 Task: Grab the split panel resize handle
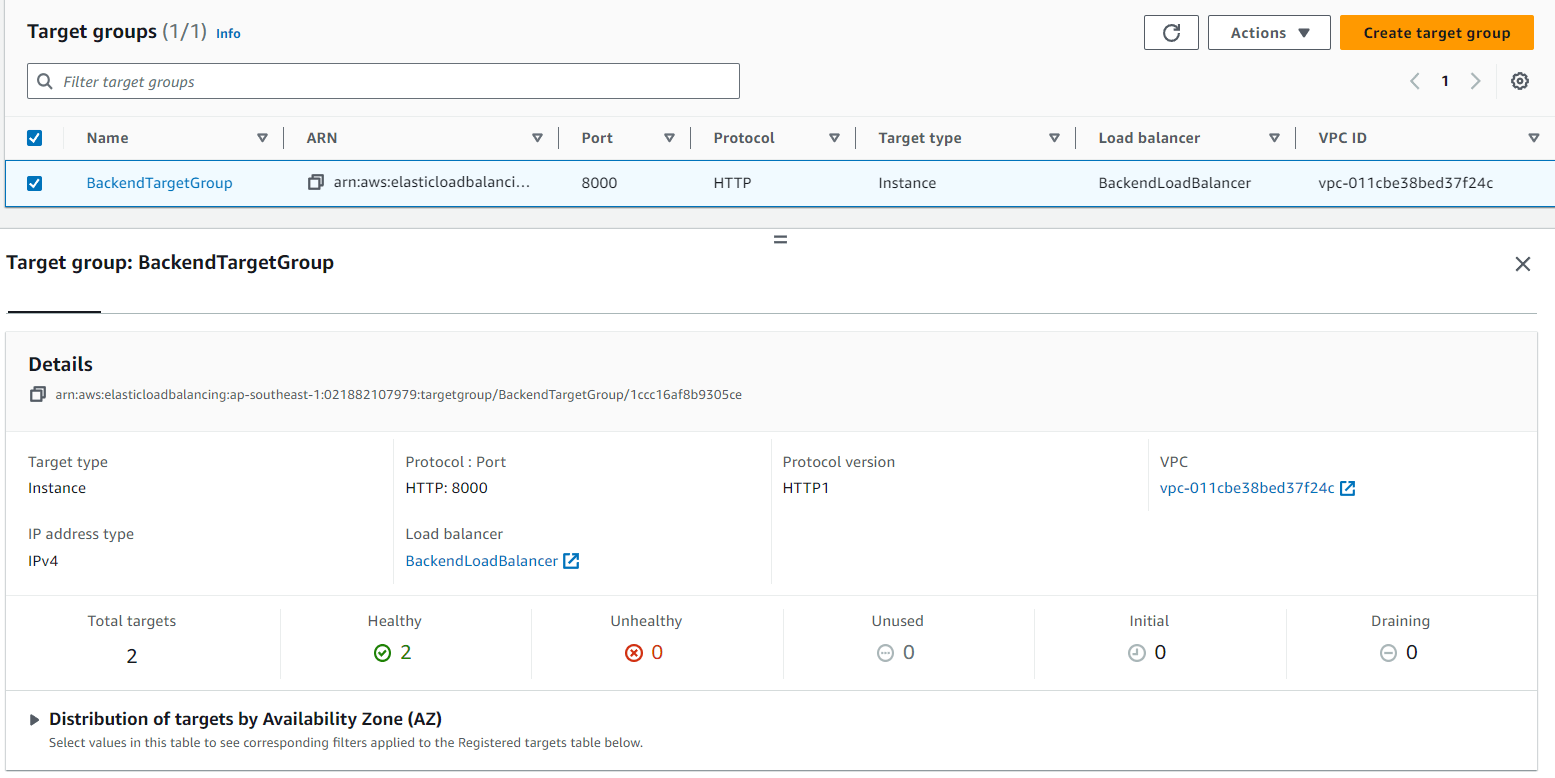coord(780,240)
